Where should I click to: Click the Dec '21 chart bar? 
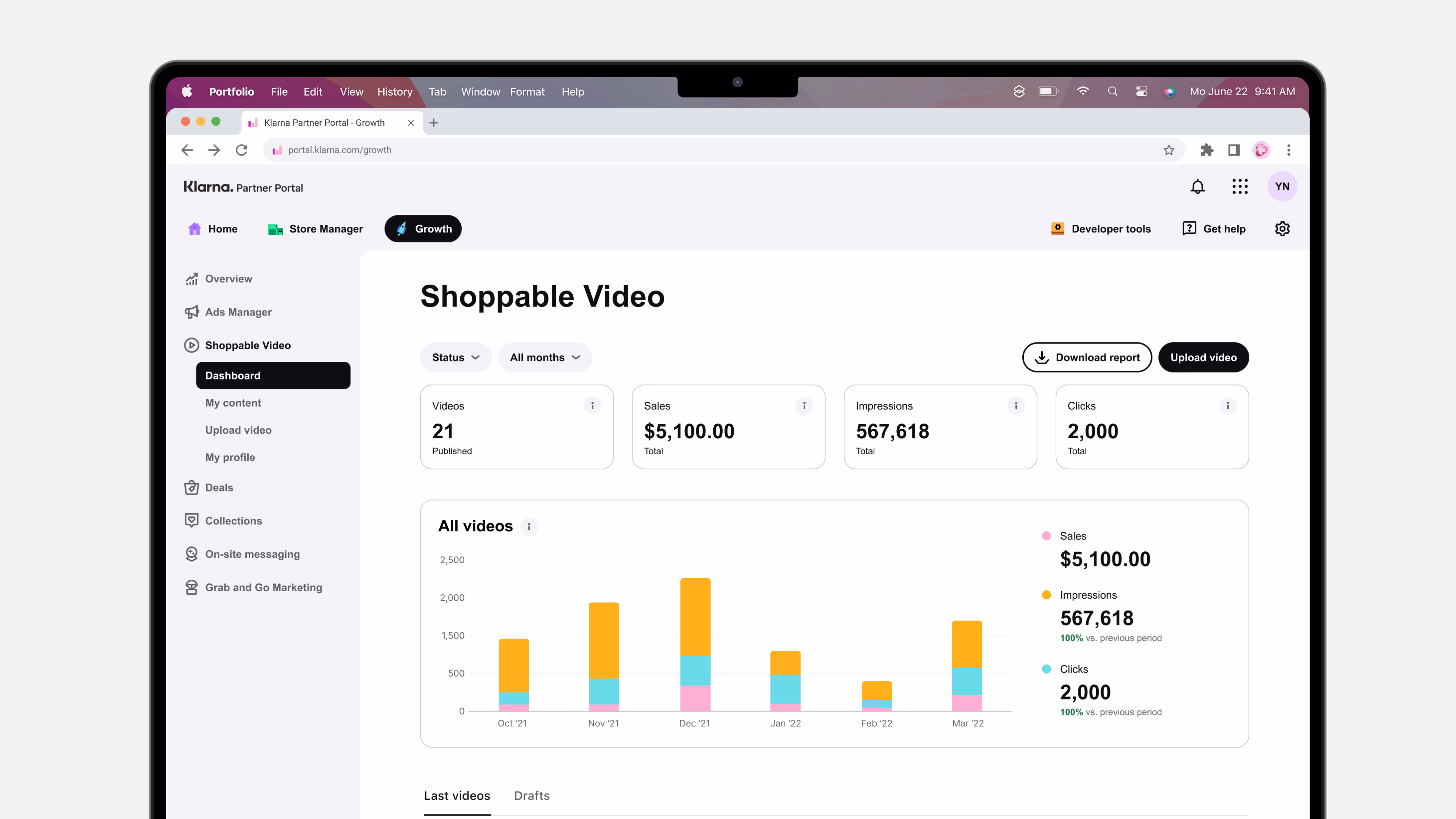pyautogui.click(x=695, y=644)
